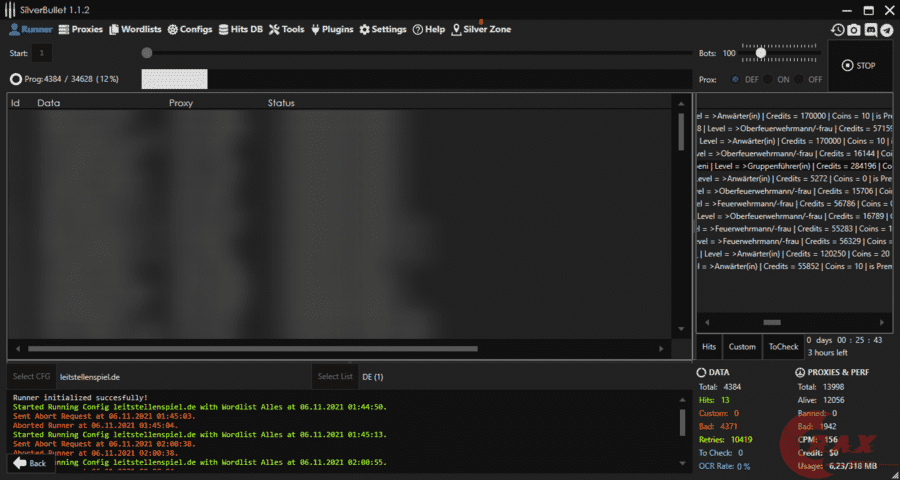
Task: Click the data grid scroll-right arrow
Action: pos(661,349)
